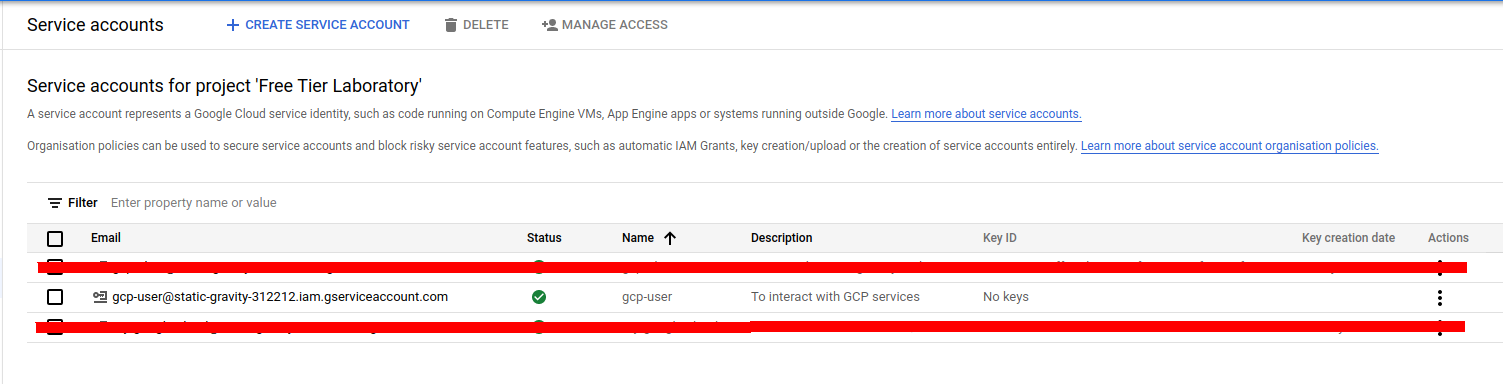Click the Key ID column header
1503x384 pixels.
1000,238
